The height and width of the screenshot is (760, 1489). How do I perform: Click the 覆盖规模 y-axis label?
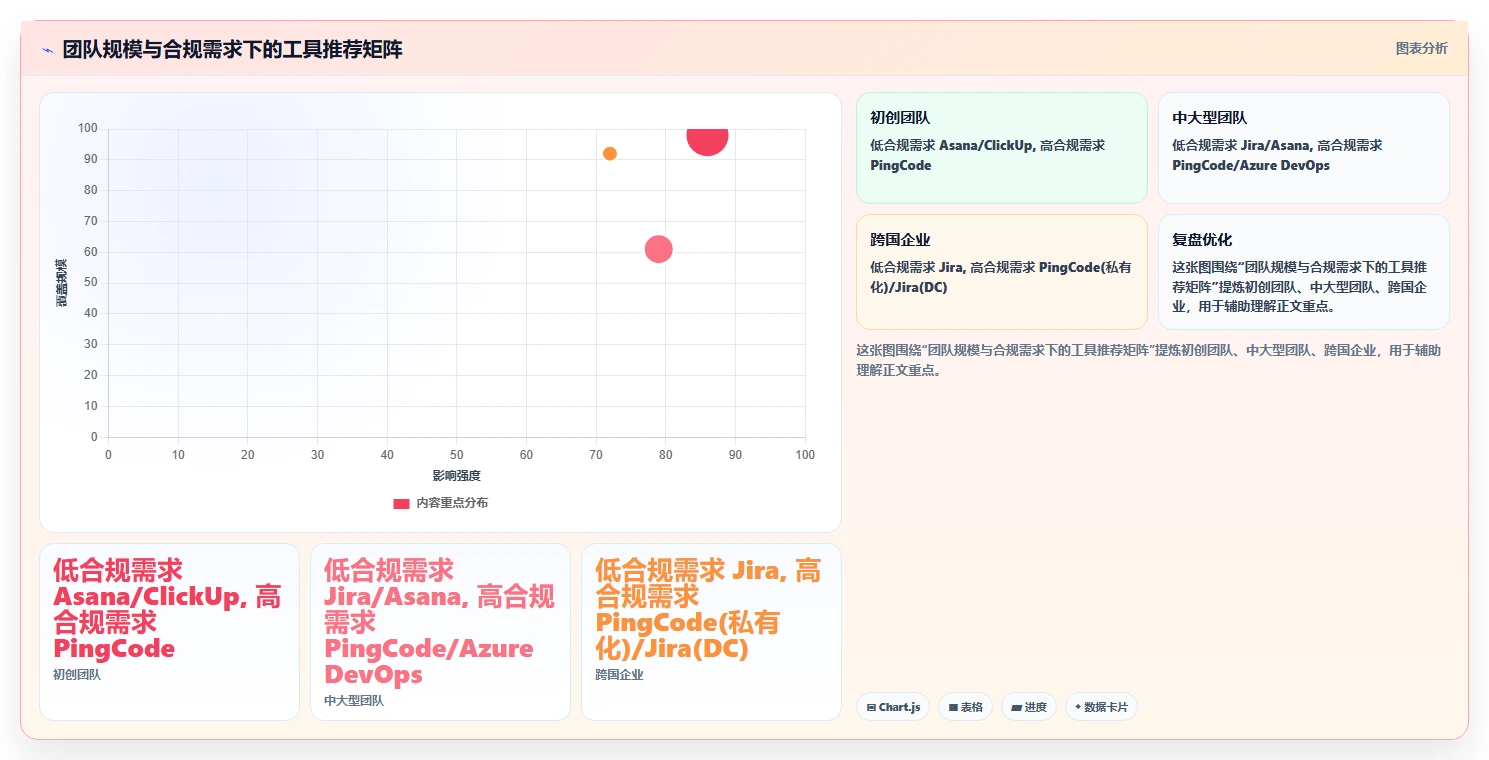pyautogui.click(x=62, y=282)
